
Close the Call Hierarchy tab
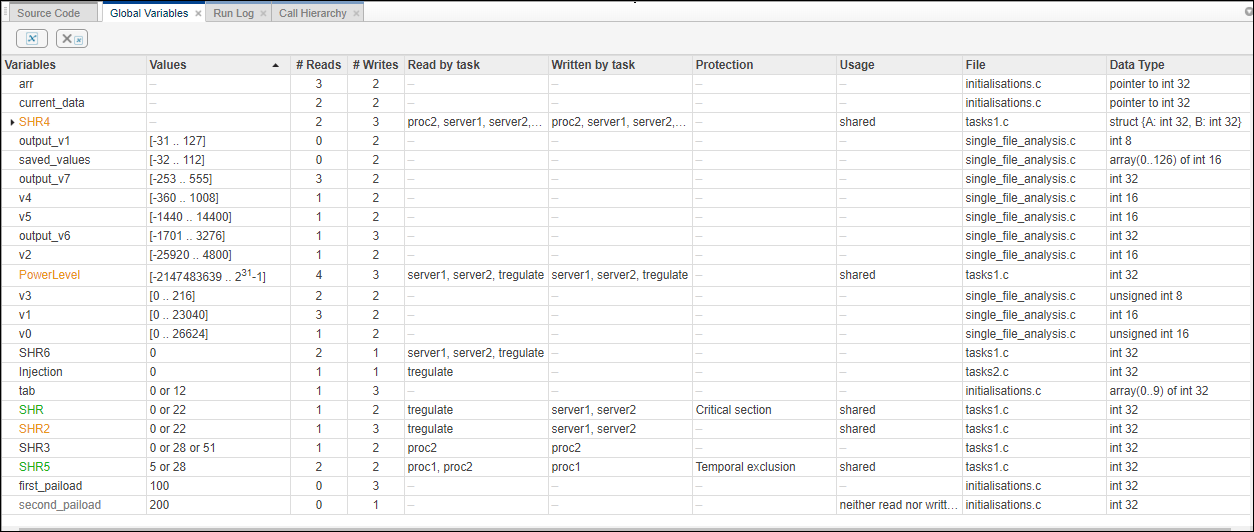coord(357,14)
